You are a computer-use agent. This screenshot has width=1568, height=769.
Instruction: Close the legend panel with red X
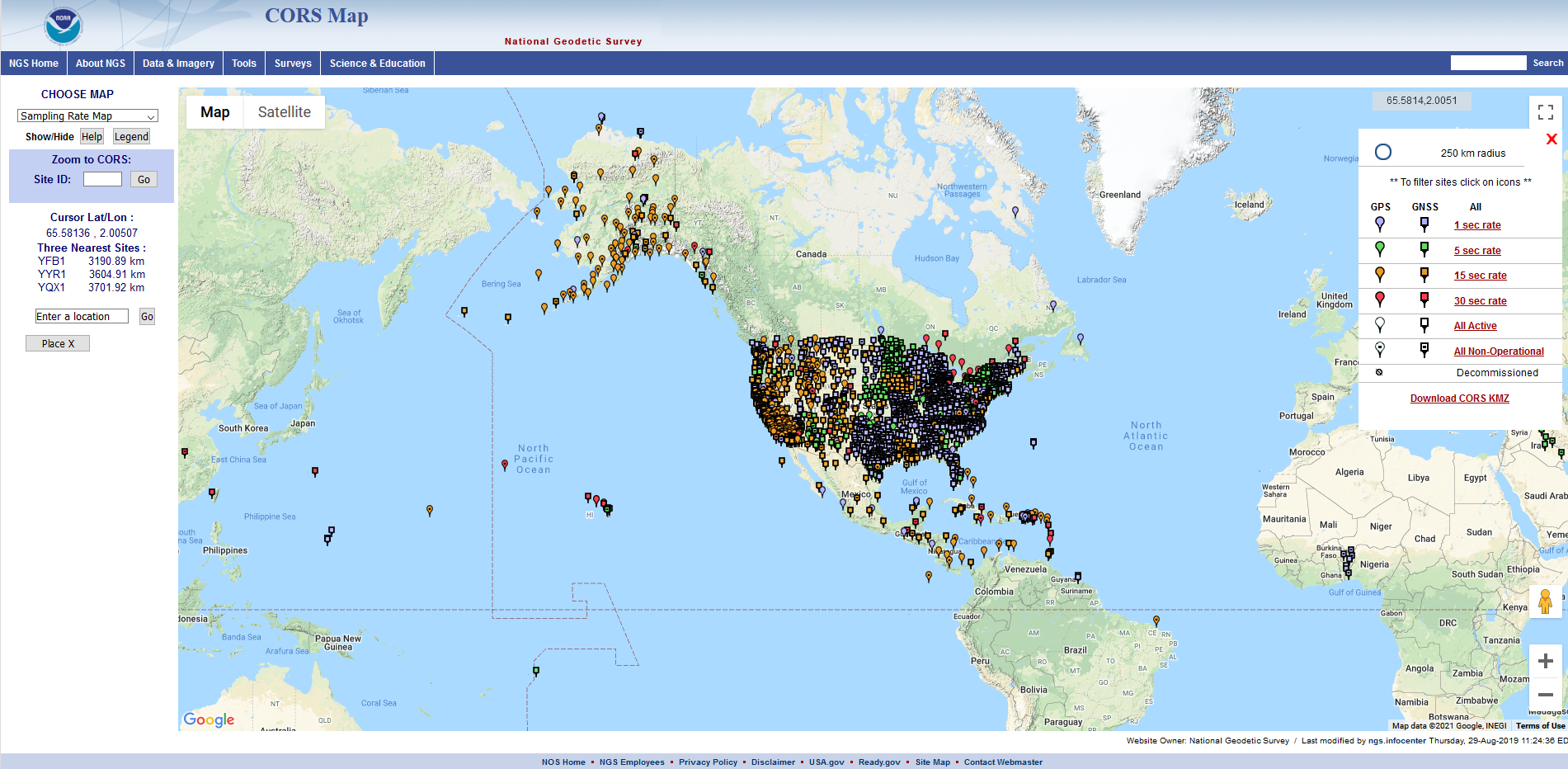coord(1551,139)
